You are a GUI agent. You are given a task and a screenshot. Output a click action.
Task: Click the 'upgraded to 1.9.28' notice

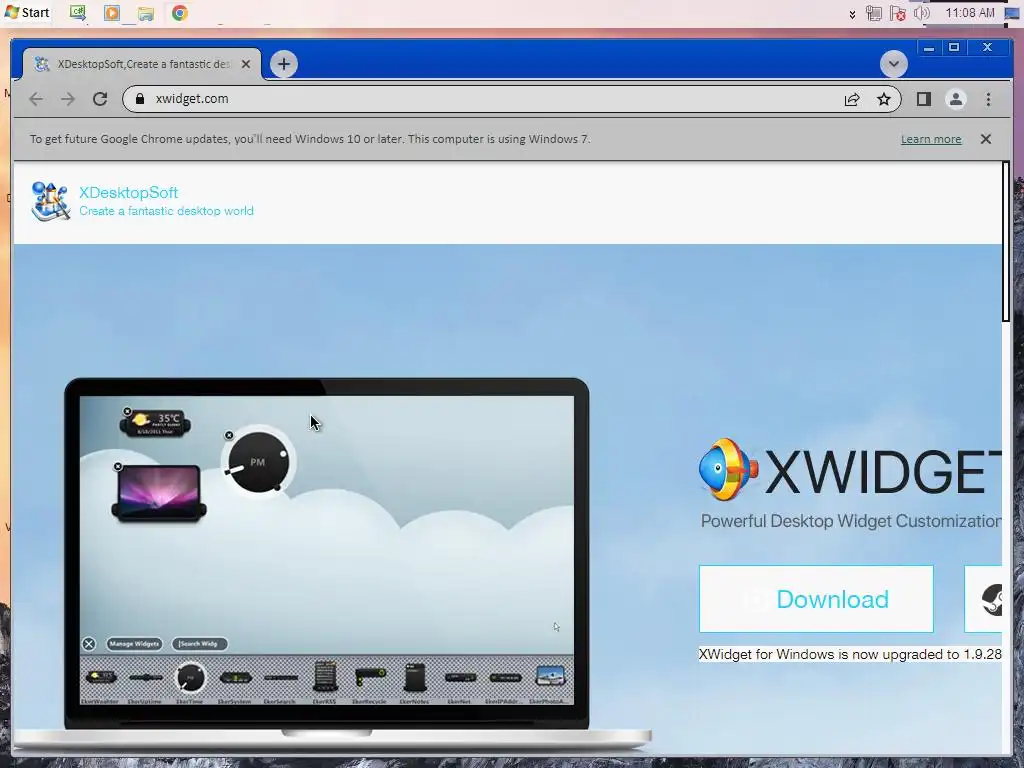click(850, 654)
